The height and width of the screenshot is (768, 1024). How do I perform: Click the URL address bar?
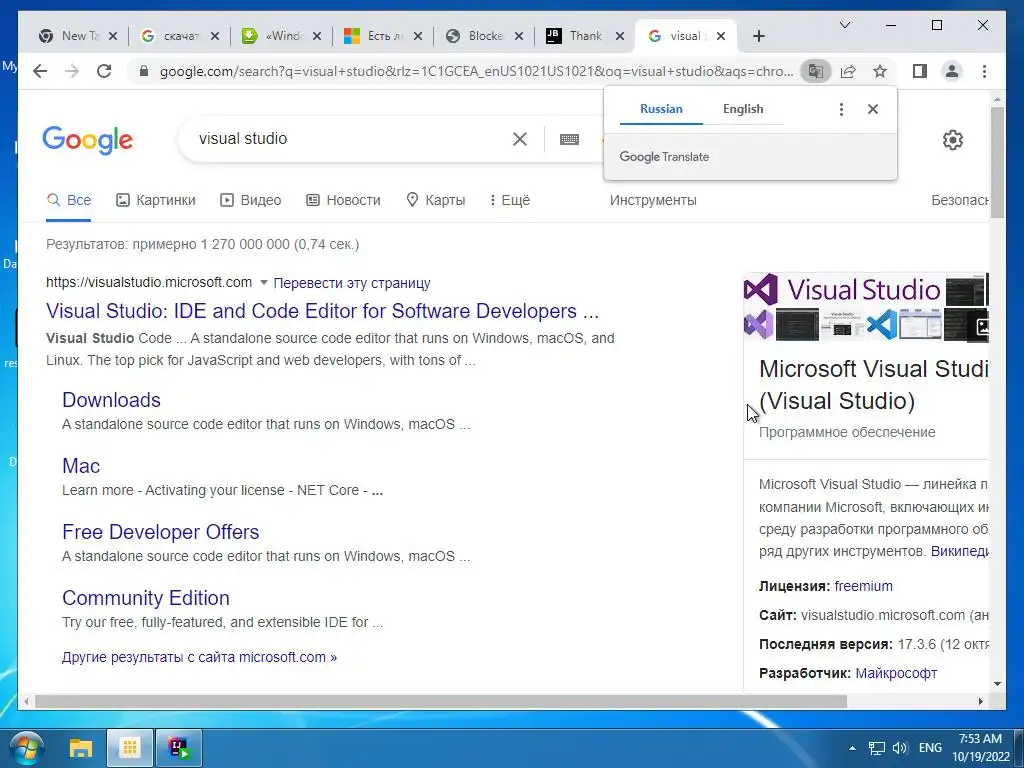pos(475,71)
